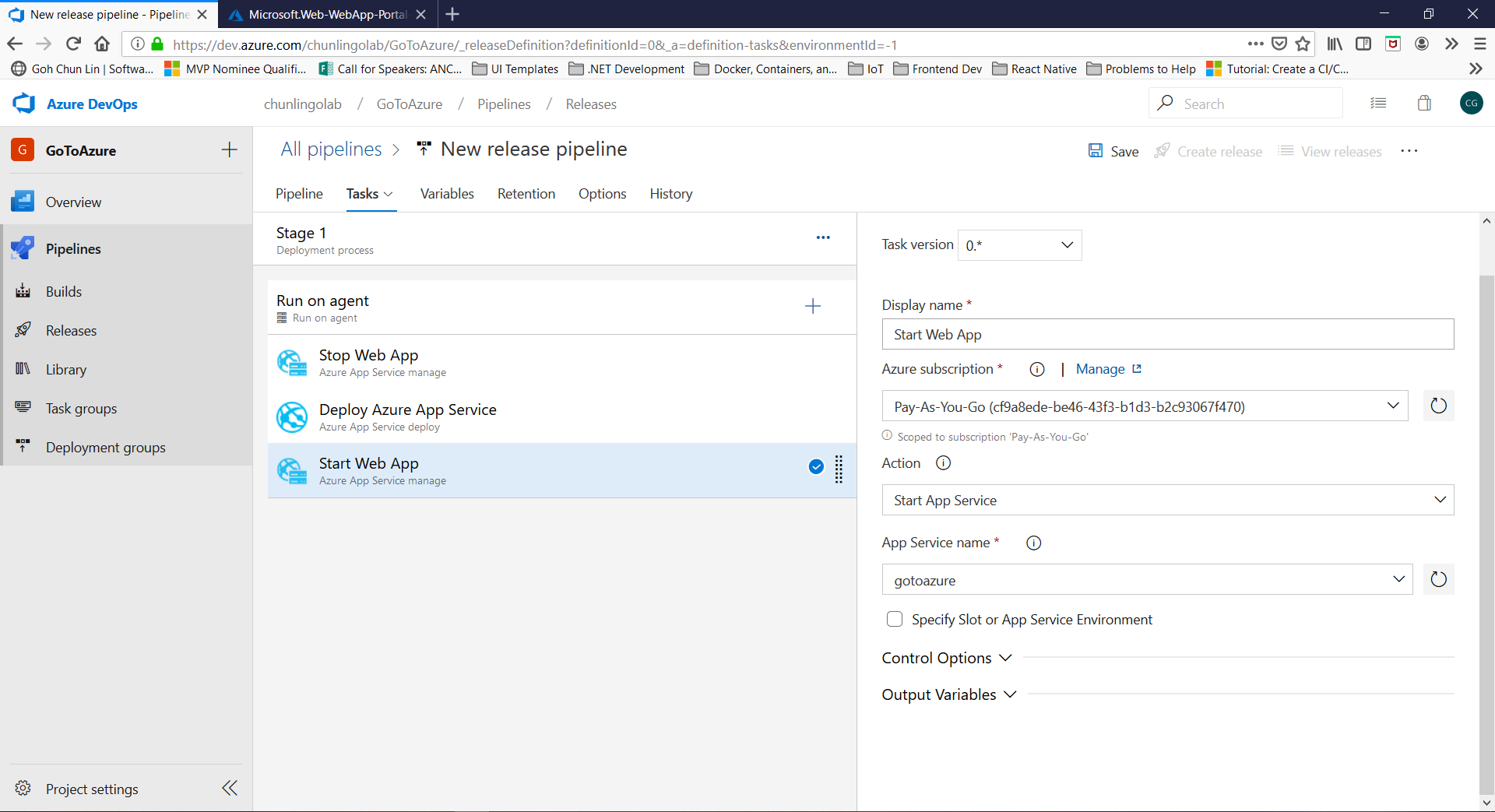Select the Deploy Azure App Service task

[562, 417]
